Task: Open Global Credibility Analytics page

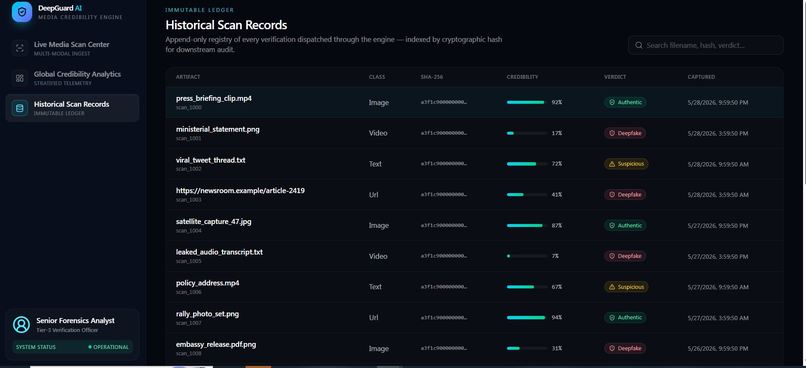Action: click(72, 78)
